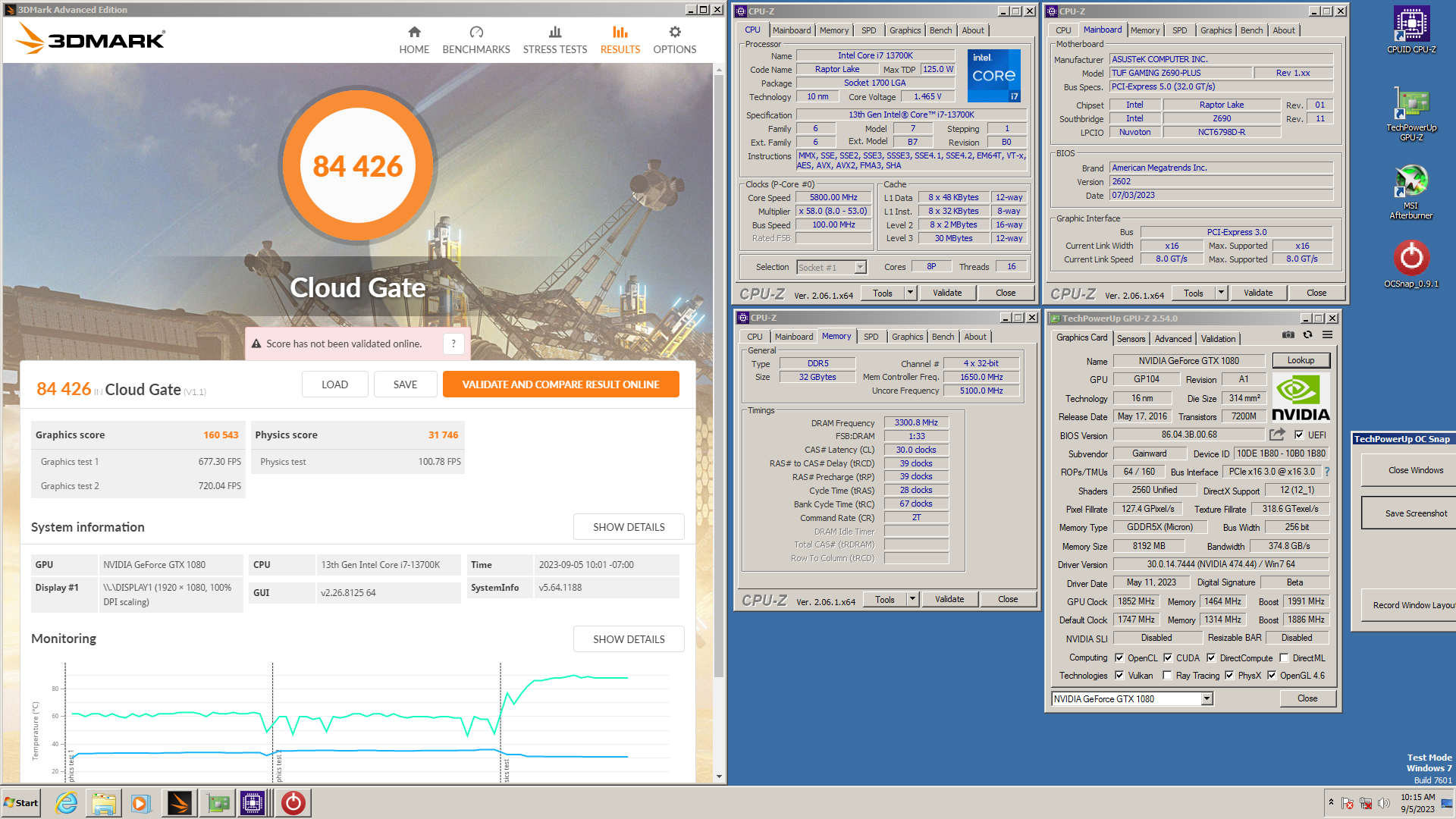Viewport: 1456px width, 819px height.
Task: Open the Sensors tab in GPU-Z
Action: [x=1131, y=339]
